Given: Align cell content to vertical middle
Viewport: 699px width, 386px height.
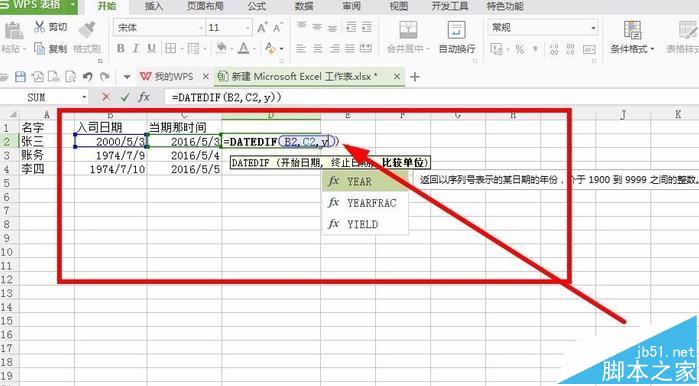Looking at the screenshot, I should click(317, 27).
